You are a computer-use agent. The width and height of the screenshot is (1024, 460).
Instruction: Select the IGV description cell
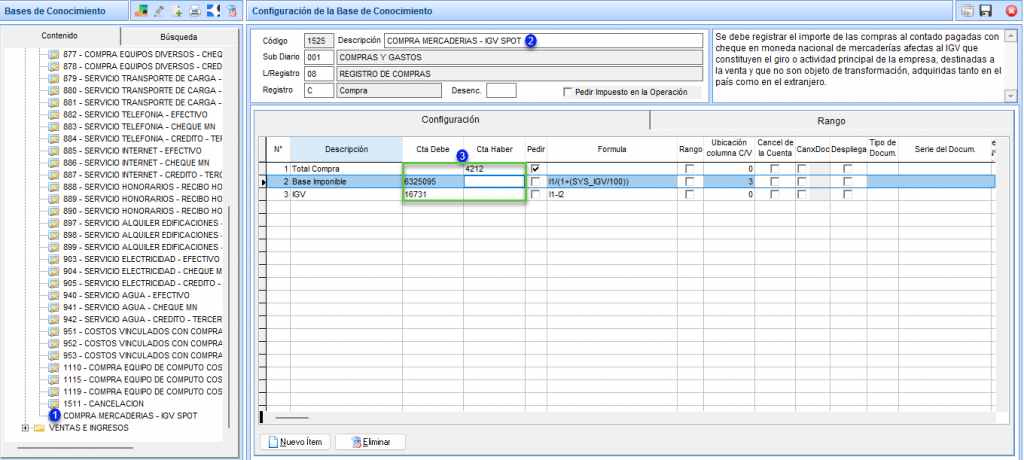[x=346, y=195]
